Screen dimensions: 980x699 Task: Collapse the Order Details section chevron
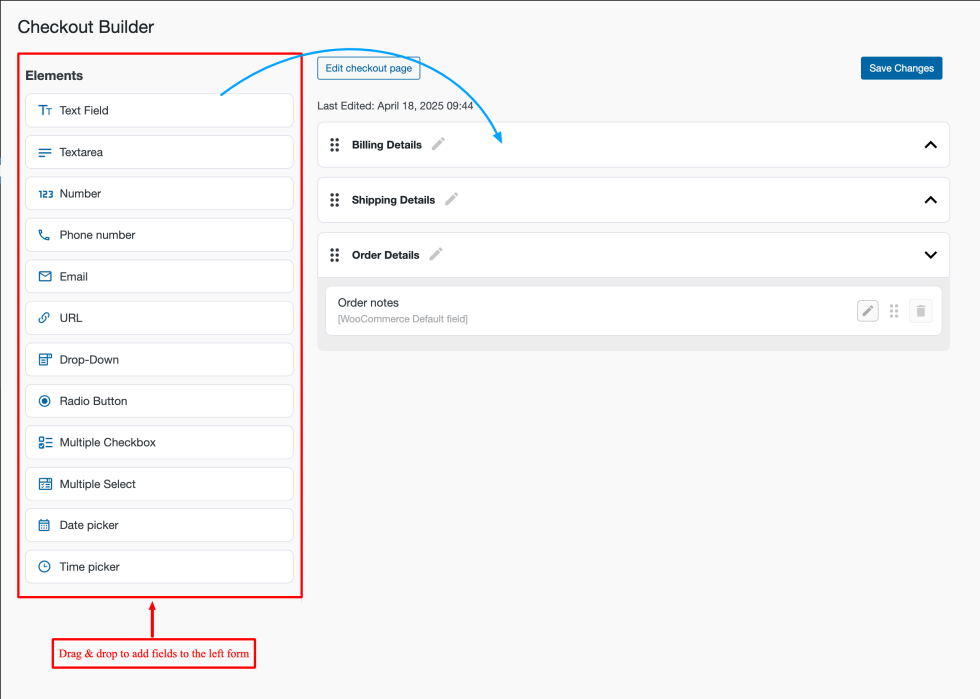[x=930, y=255]
